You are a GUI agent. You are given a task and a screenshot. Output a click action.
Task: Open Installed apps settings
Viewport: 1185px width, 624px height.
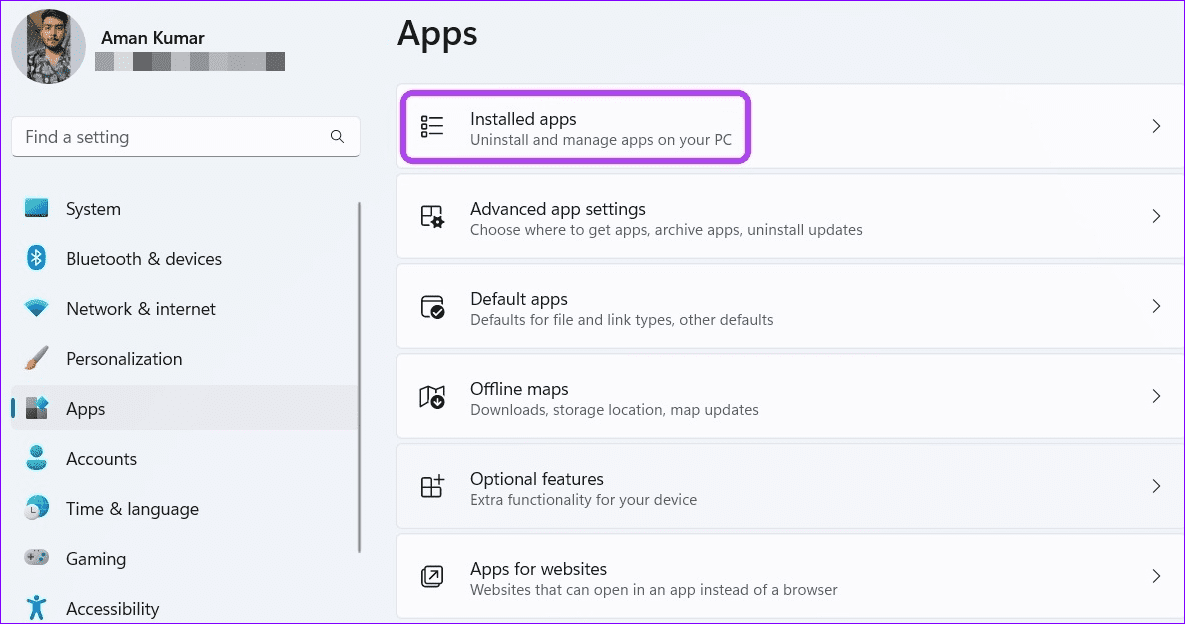[x=575, y=126]
